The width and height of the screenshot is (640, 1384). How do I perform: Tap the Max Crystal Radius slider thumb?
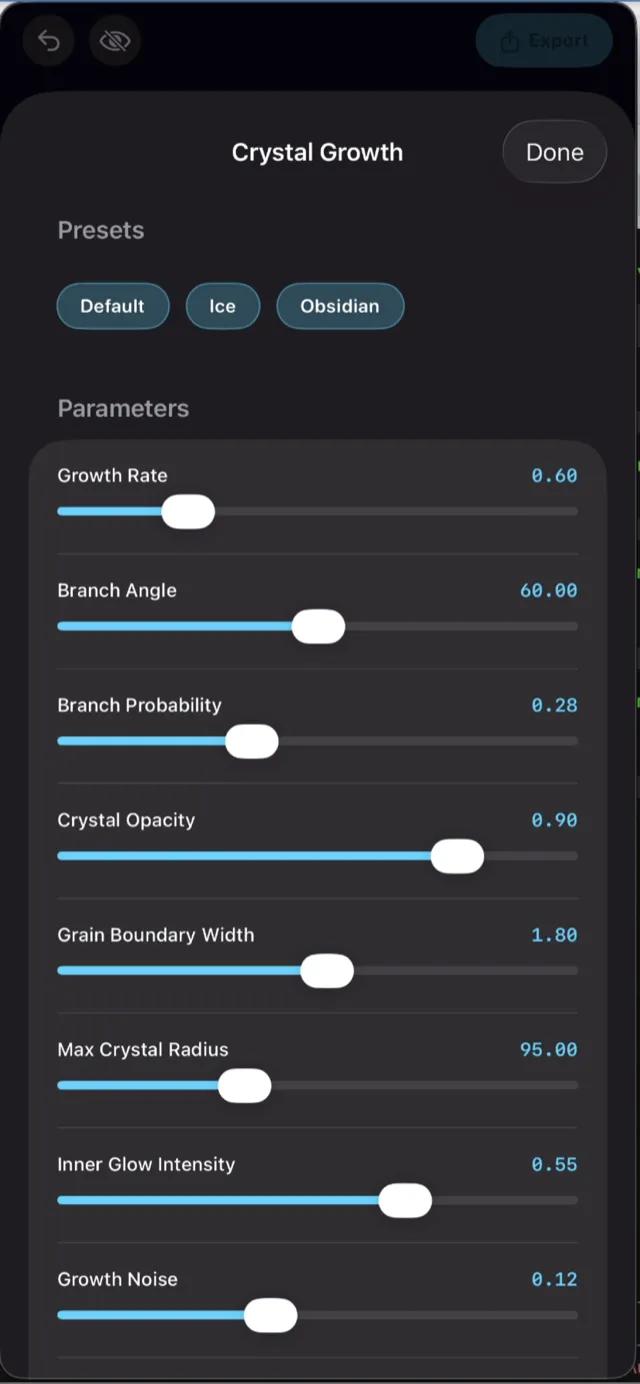245,1085
